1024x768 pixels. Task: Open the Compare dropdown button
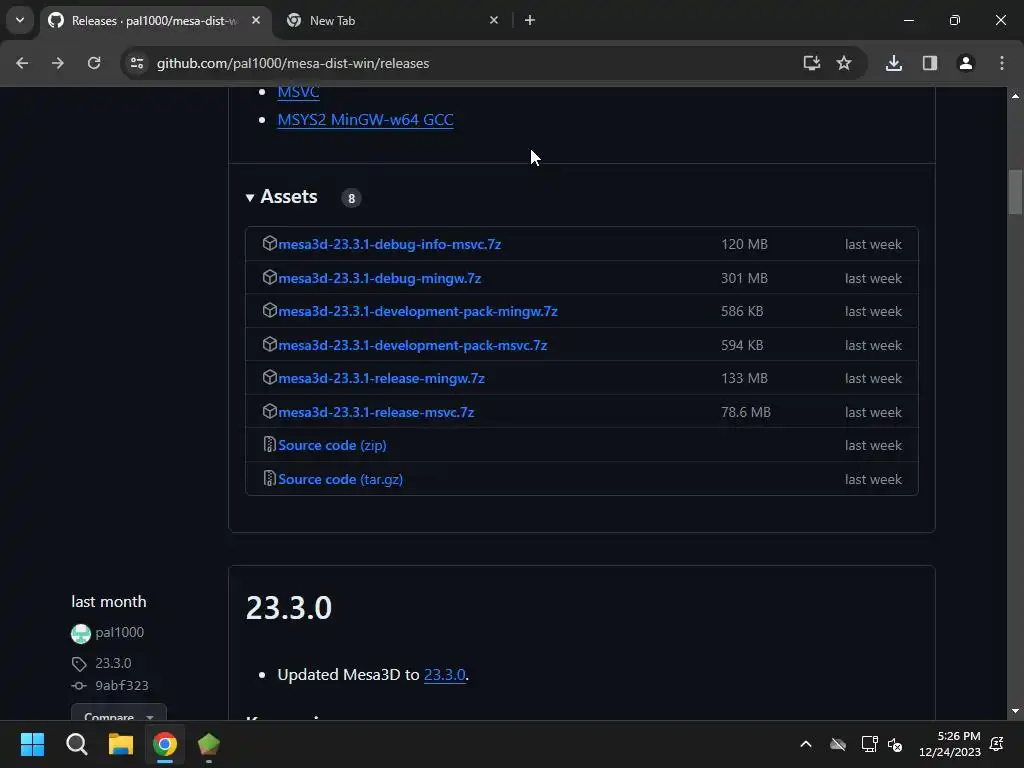click(x=119, y=712)
